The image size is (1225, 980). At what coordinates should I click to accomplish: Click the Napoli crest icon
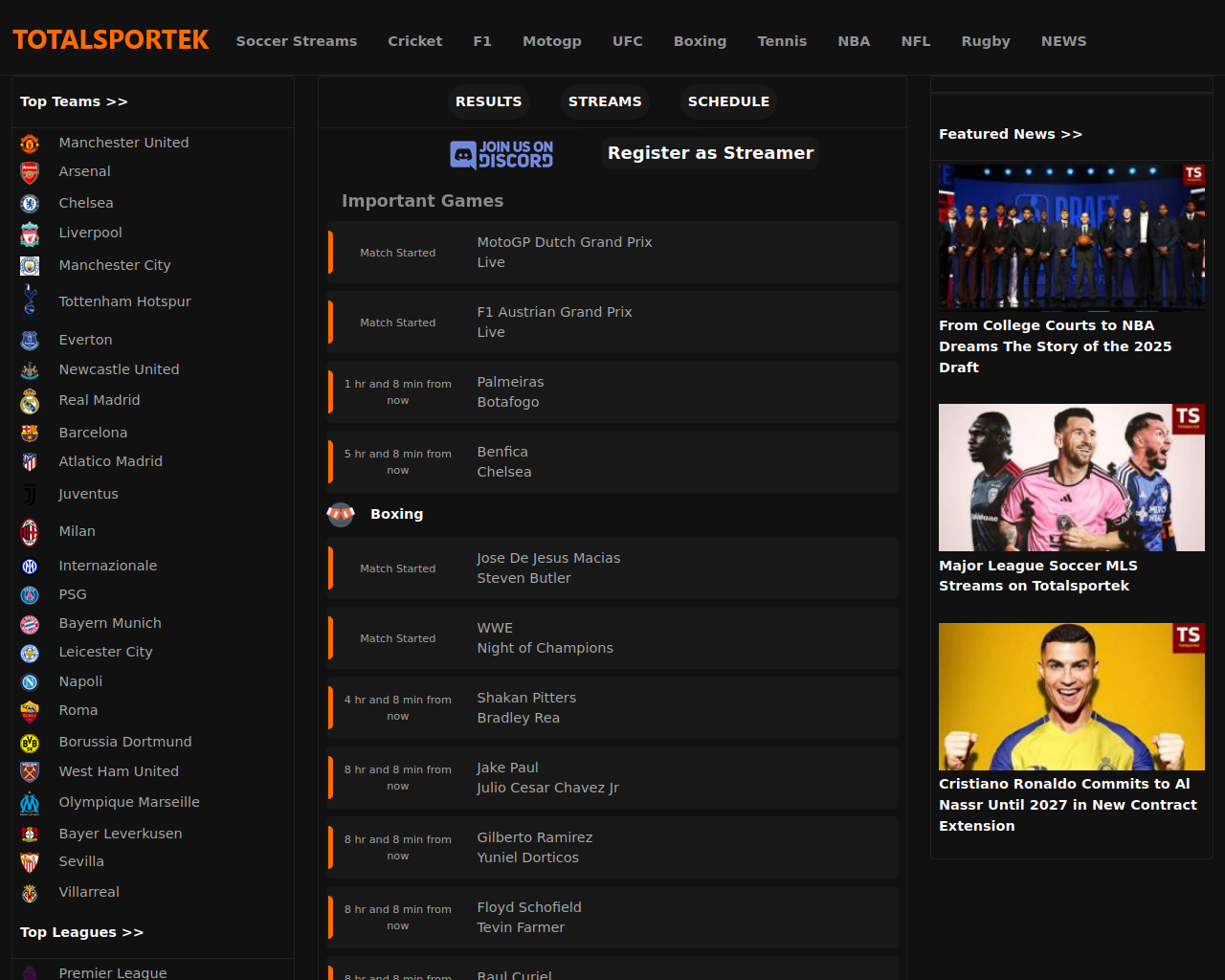[30, 681]
